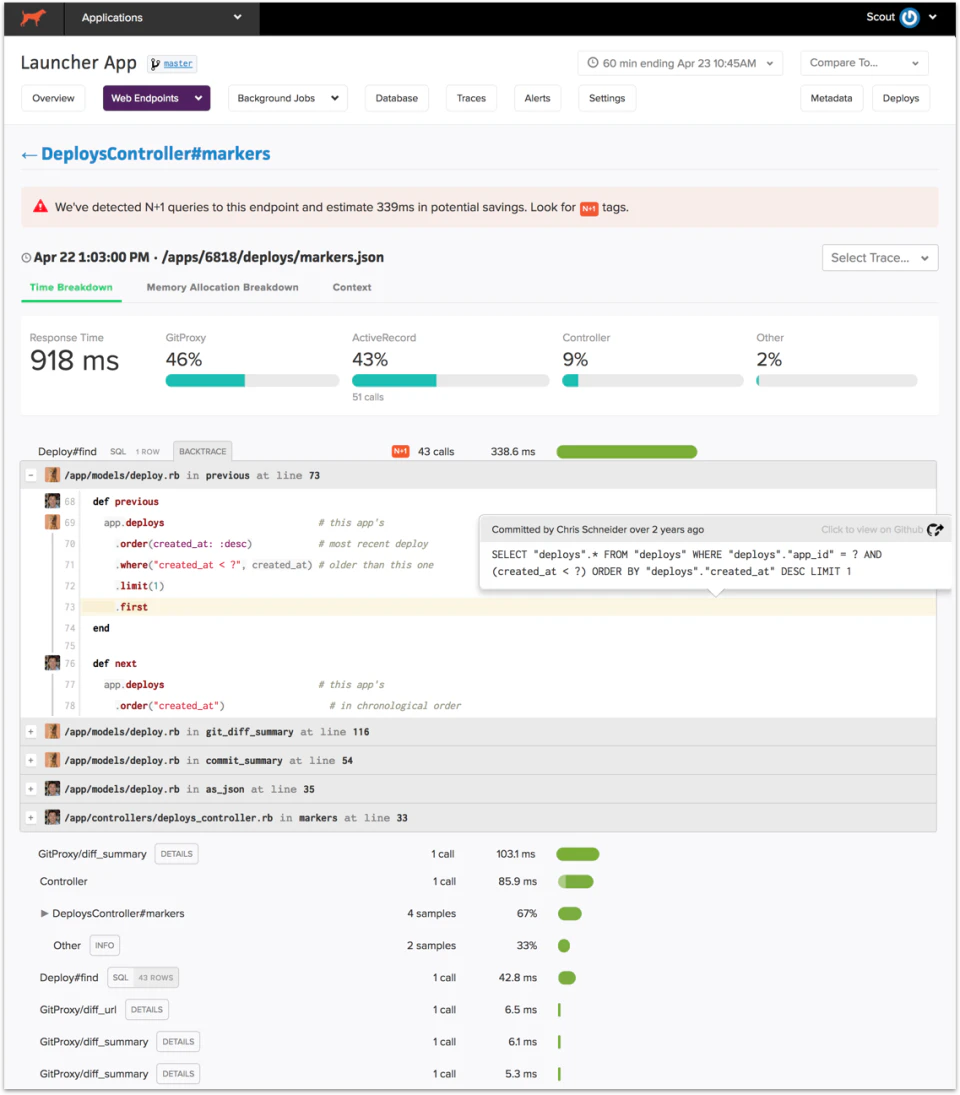This screenshot has height=1095, width=960.
Task: Click DETAILS next to GitProxy/diff_url
Action: click(146, 1009)
